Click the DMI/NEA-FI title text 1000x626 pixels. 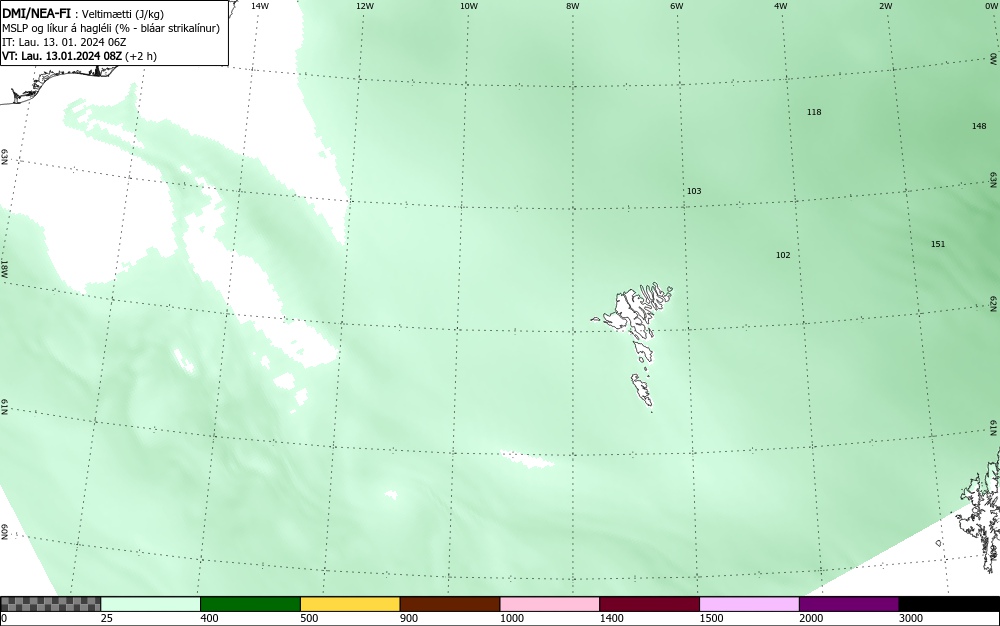36,14
